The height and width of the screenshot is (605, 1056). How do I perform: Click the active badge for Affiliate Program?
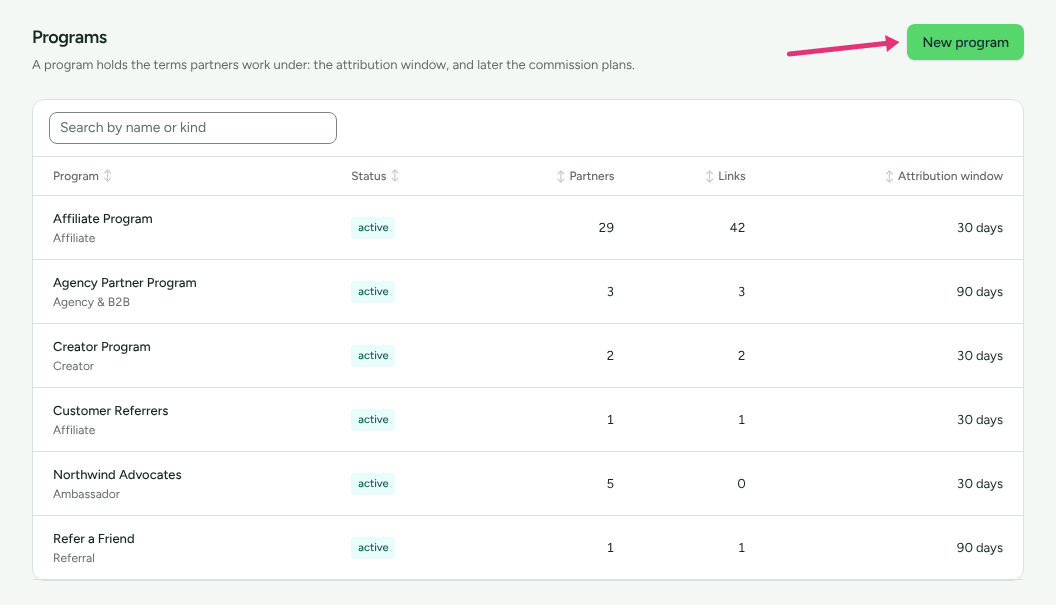(x=373, y=228)
